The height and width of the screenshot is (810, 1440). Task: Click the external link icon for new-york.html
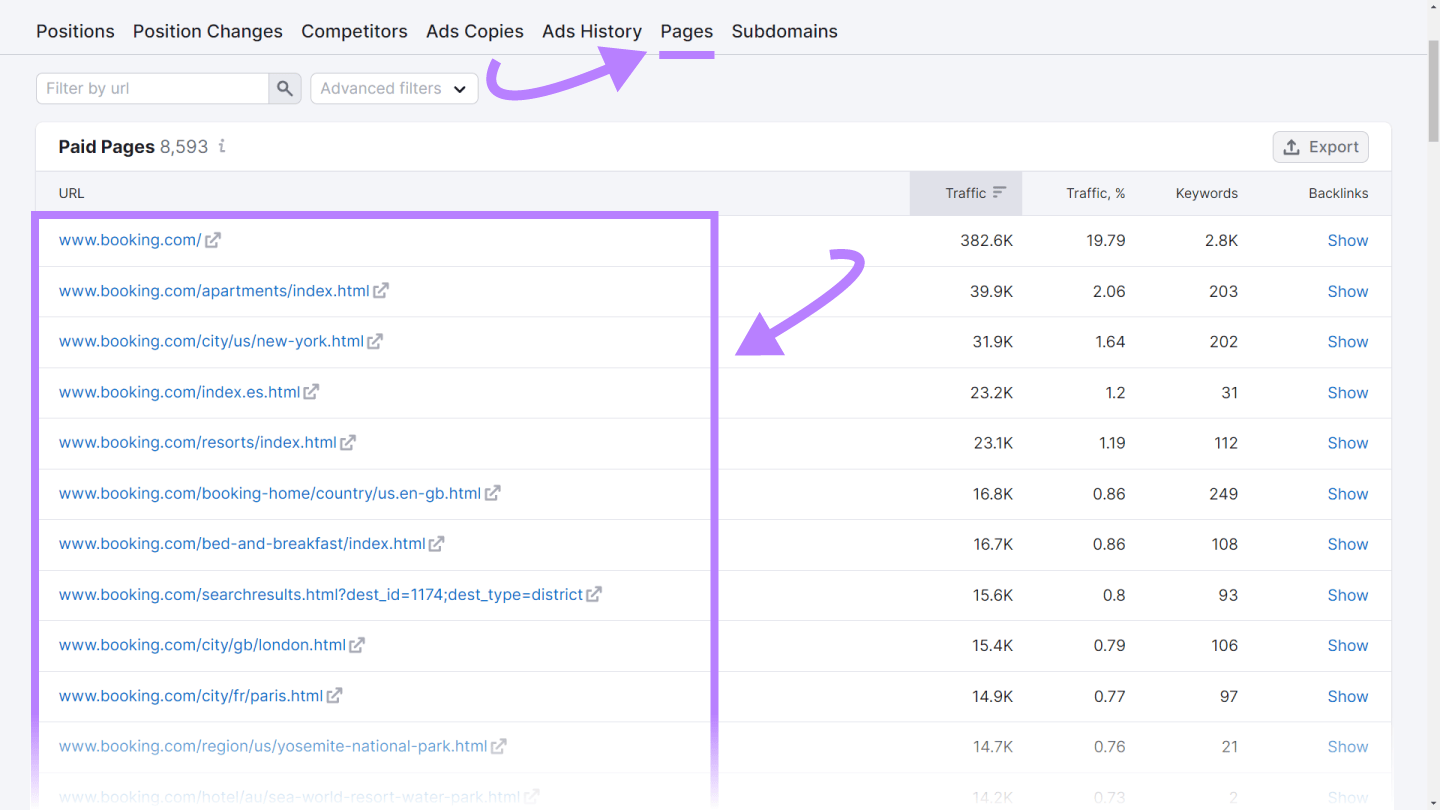(375, 341)
